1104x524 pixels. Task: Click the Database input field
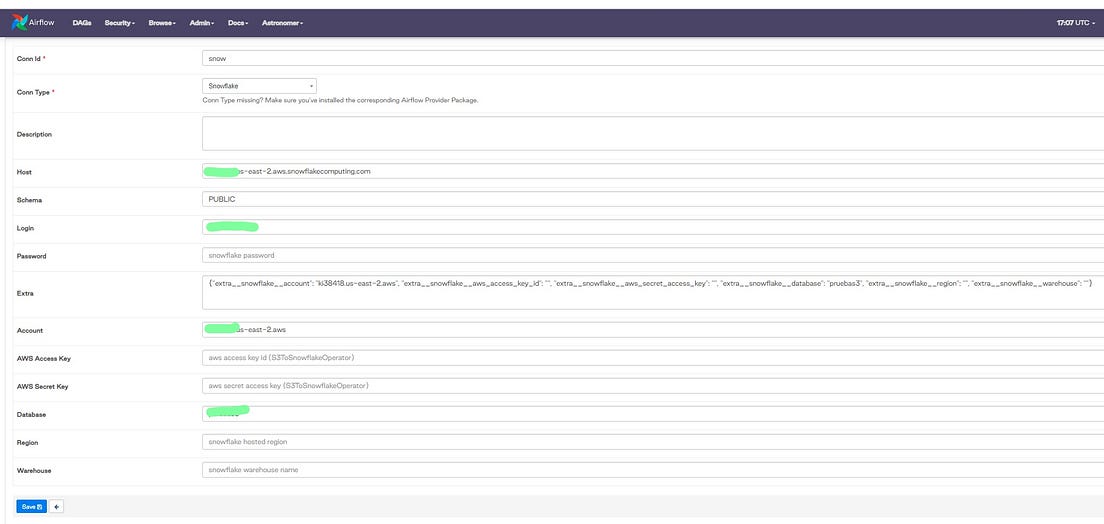[x=653, y=414]
